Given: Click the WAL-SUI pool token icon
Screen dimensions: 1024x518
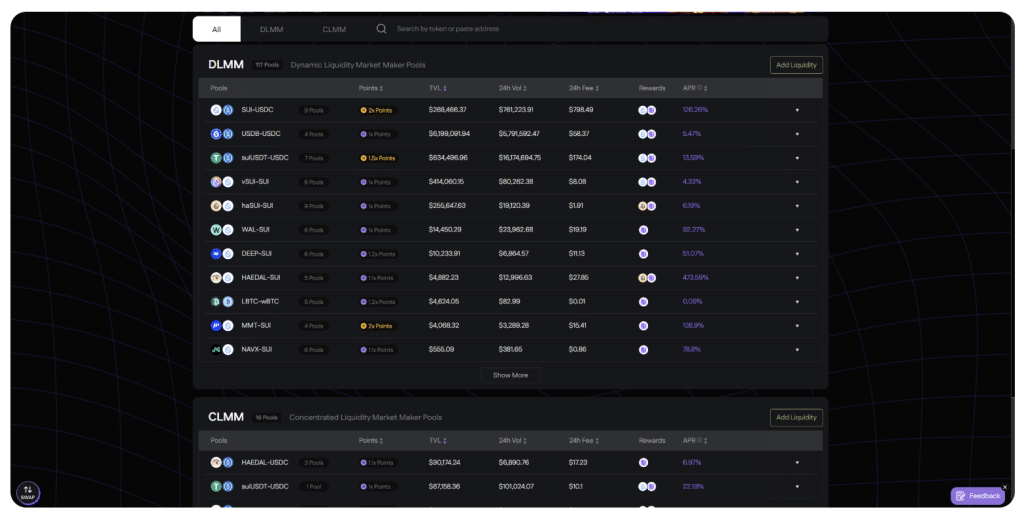Looking at the screenshot, I should (221, 230).
